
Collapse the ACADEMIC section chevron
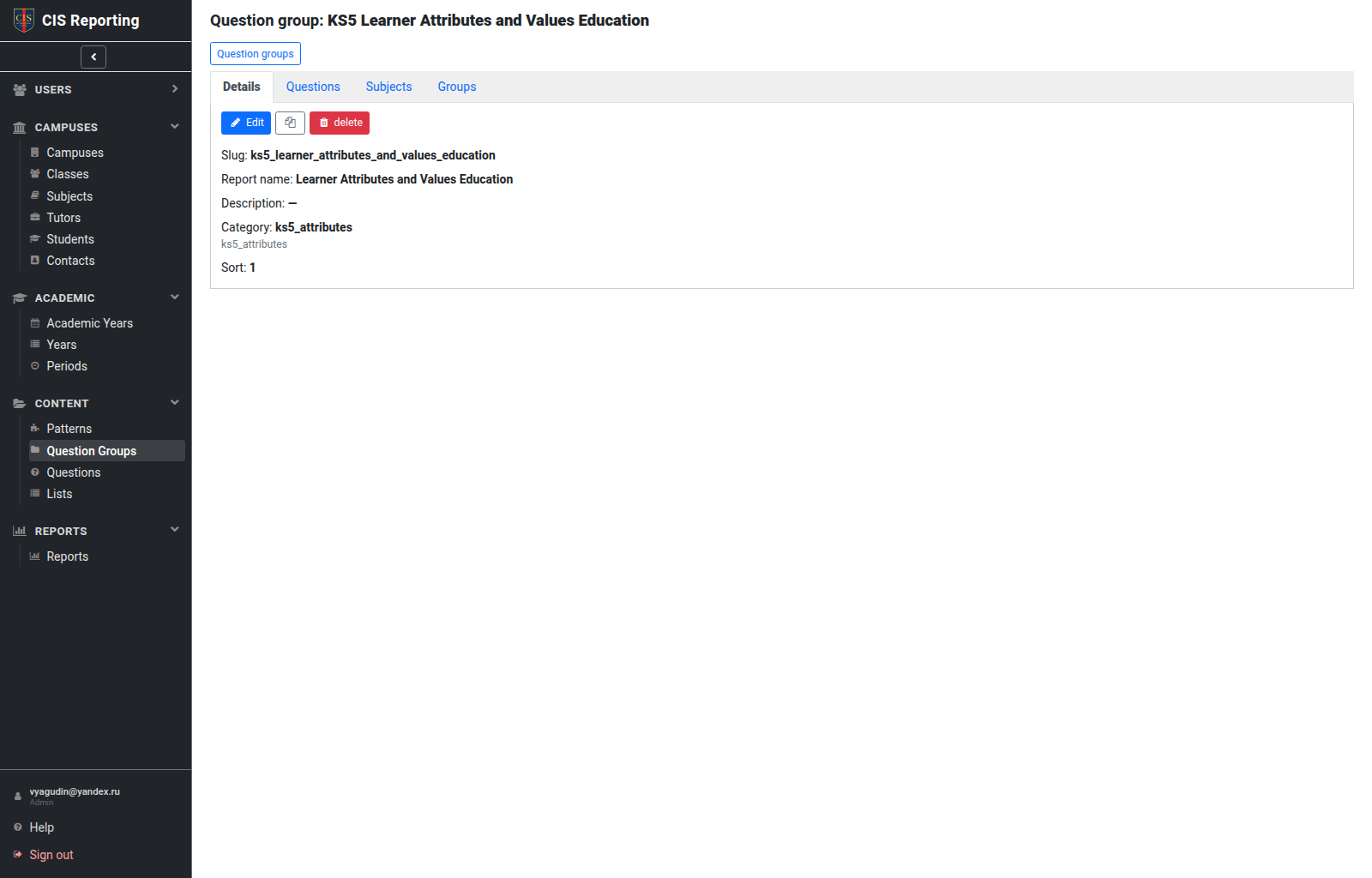175,297
